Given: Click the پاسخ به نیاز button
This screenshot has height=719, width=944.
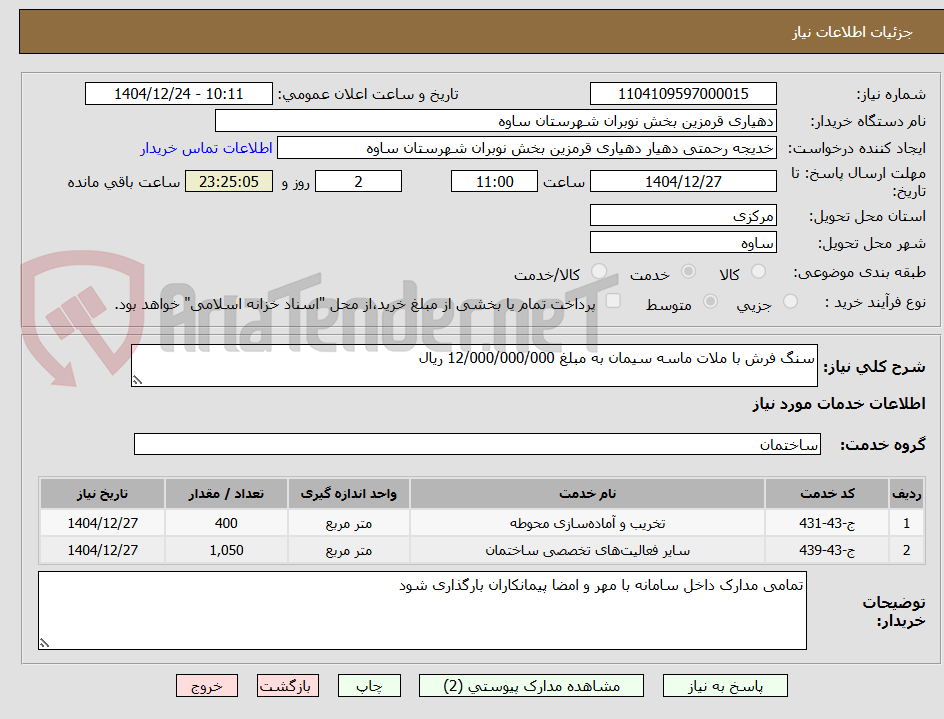Looking at the screenshot, I should [725, 686].
